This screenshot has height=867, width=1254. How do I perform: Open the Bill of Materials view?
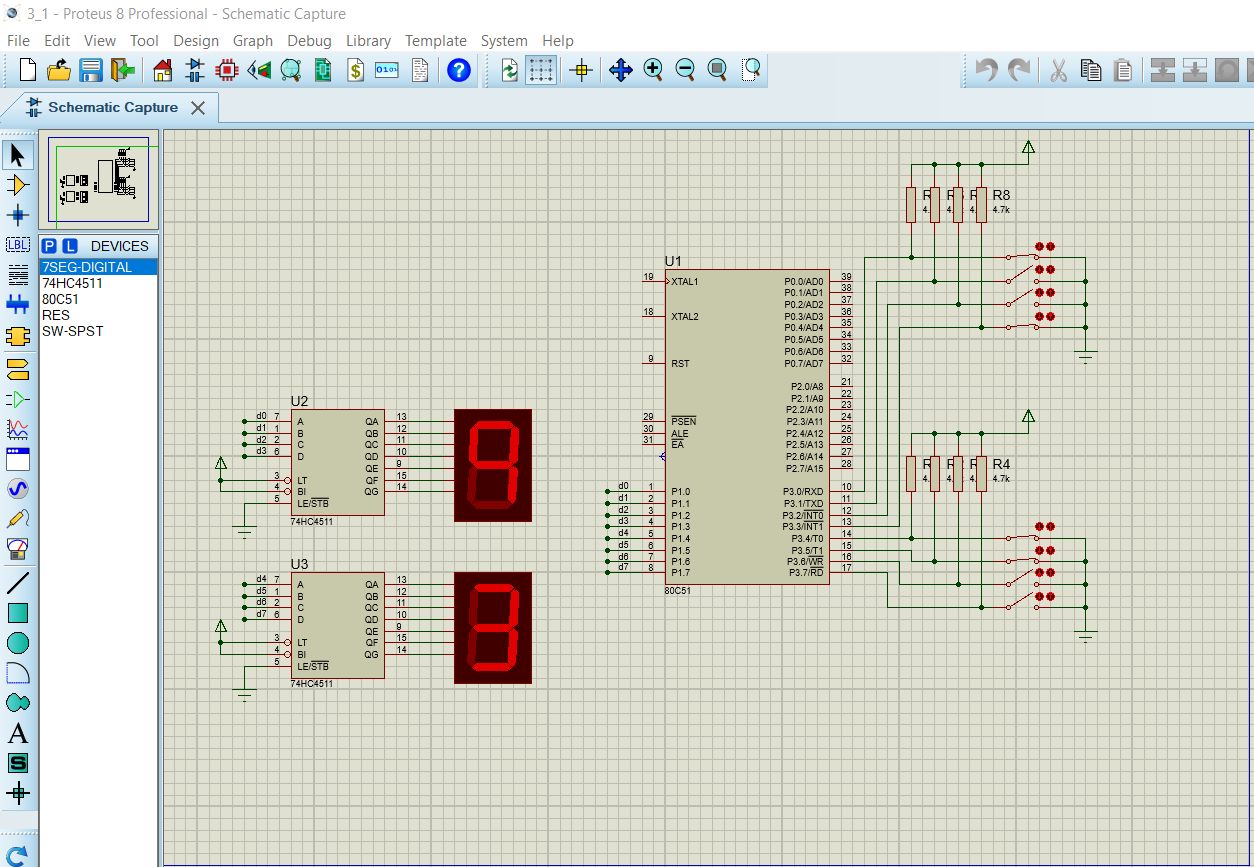pos(355,70)
